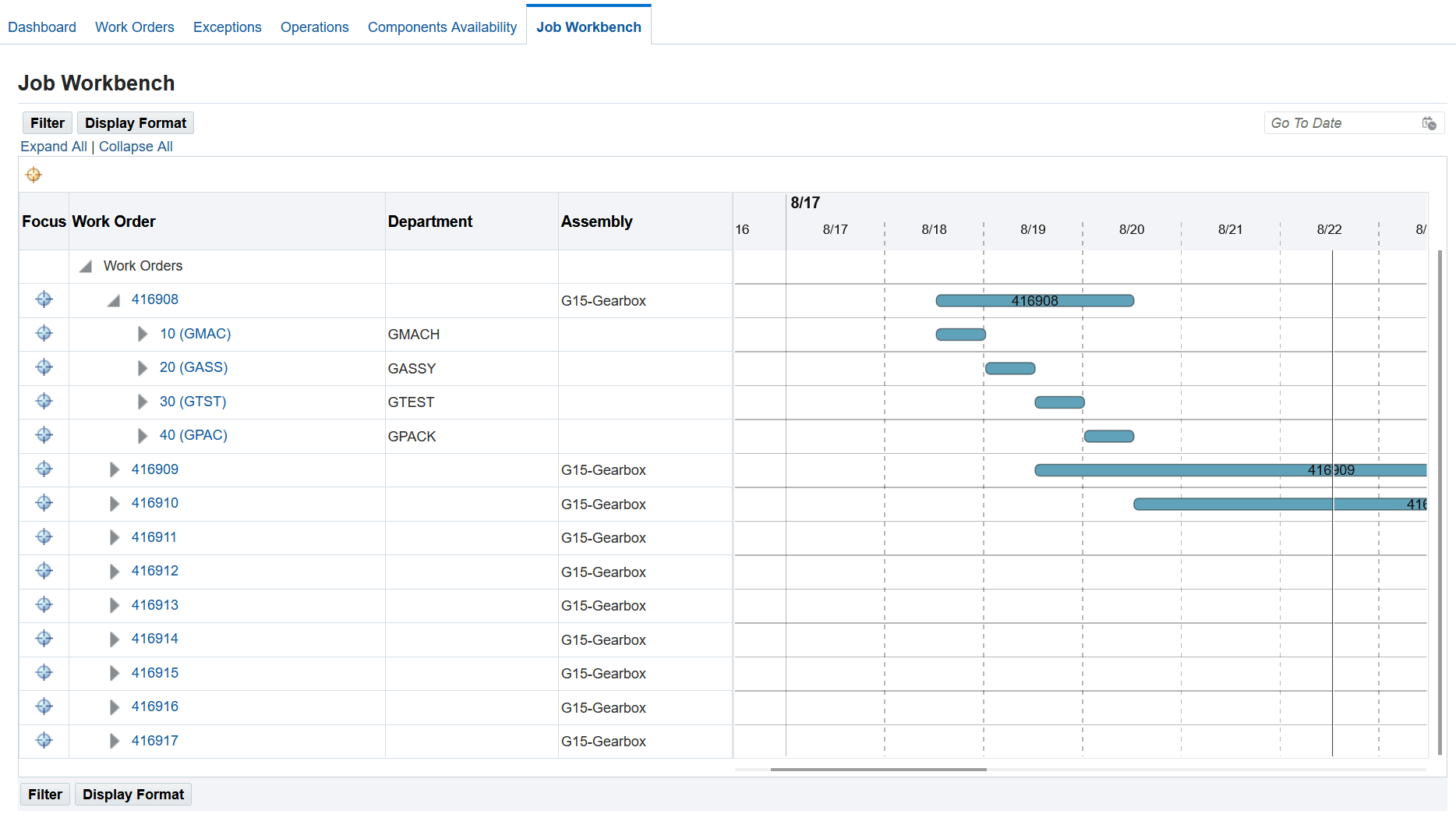Open work order 416917 link
Viewport: 1456px width, 818px height.
tap(155, 741)
